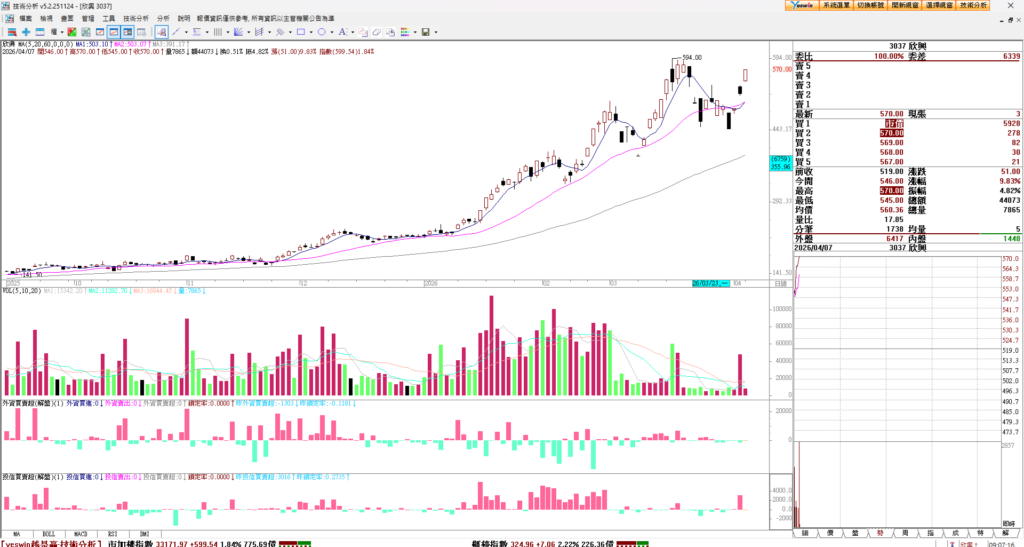Click the save floppy disk icon
1024x547 pixels.
[425, 32]
